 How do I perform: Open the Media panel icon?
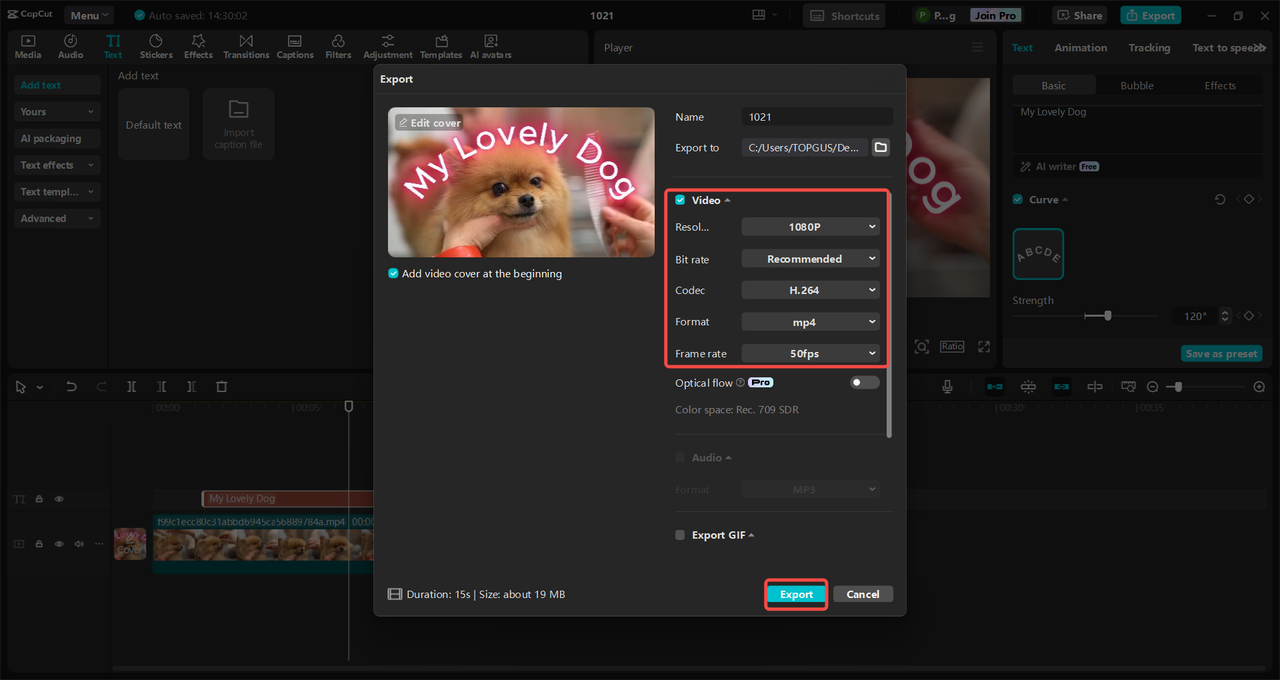(x=28, y=46)
